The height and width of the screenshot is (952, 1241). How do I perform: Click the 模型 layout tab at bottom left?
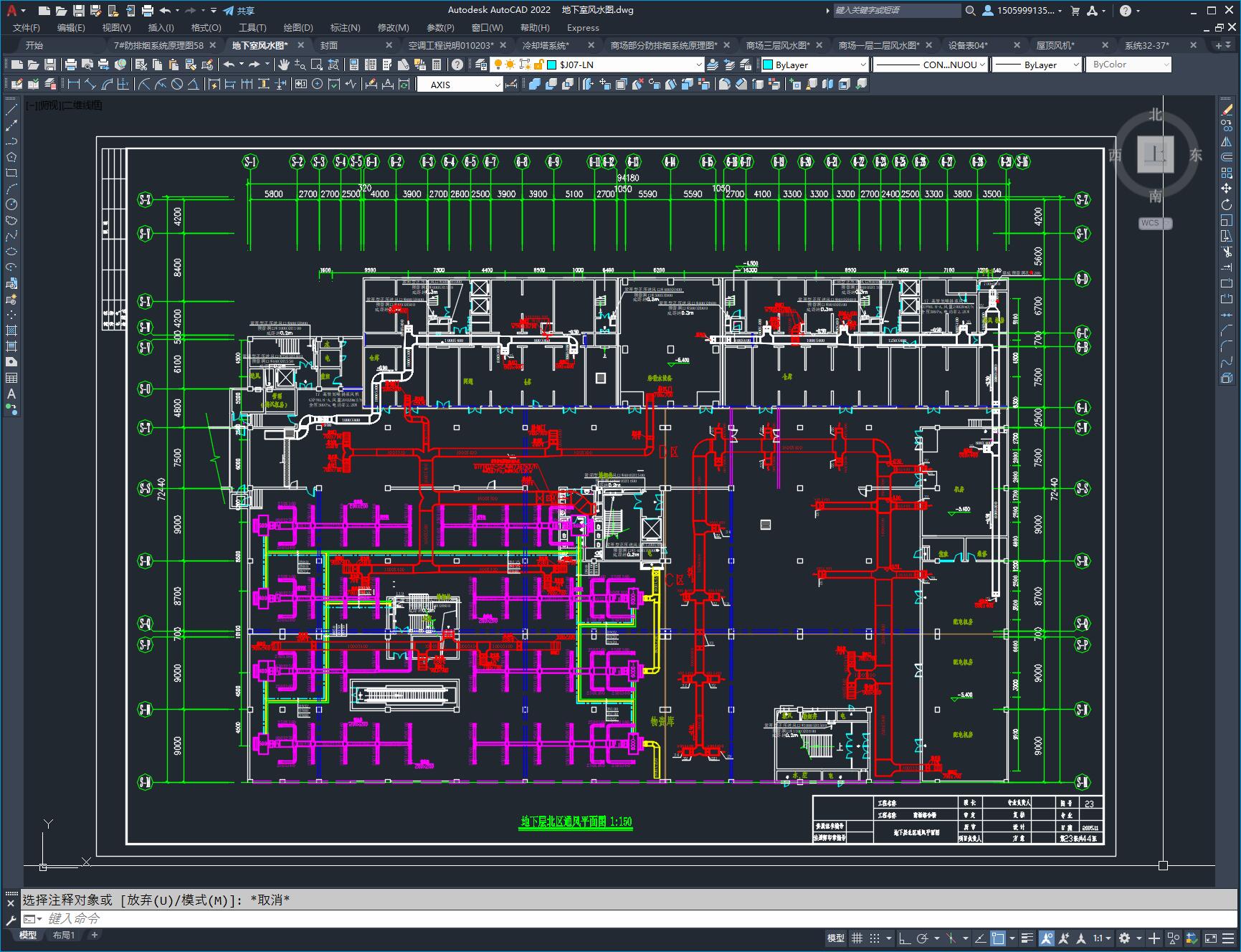28,935
